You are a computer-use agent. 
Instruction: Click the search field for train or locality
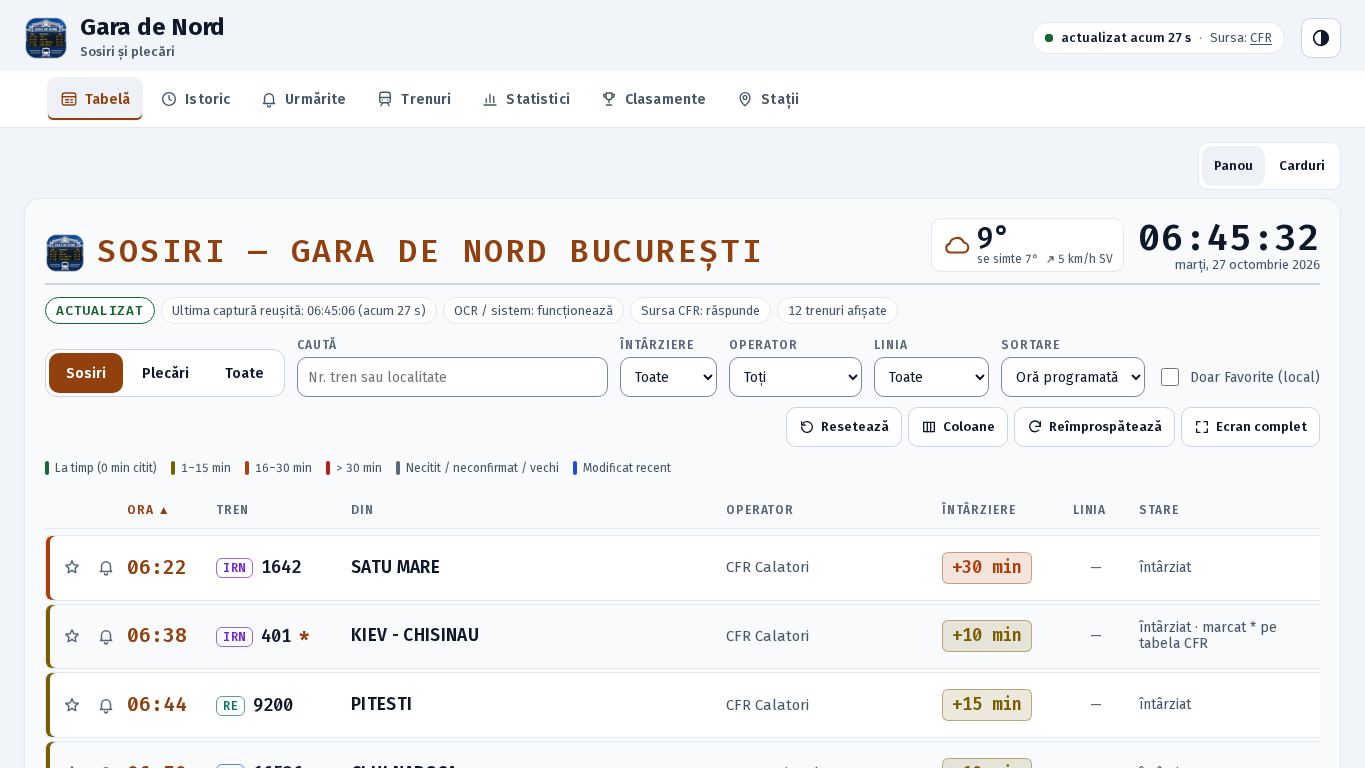pyautogui.click(x=452, y=377)
